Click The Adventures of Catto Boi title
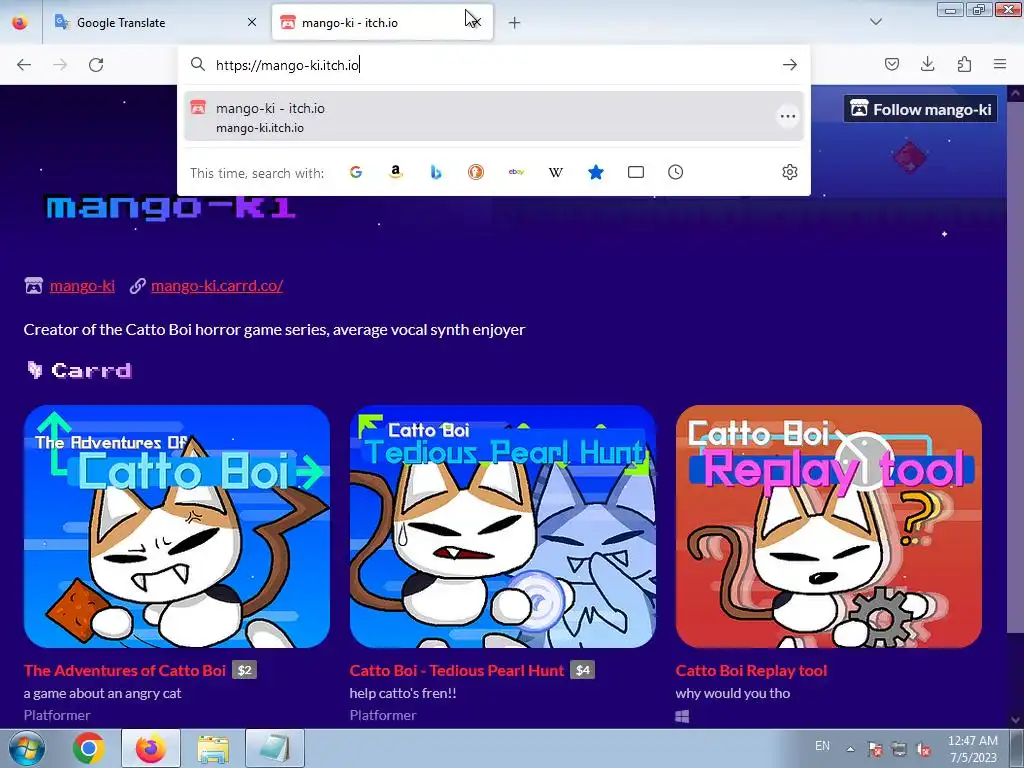Screen dimensions: 1024x768 click(x=125, y=670)
